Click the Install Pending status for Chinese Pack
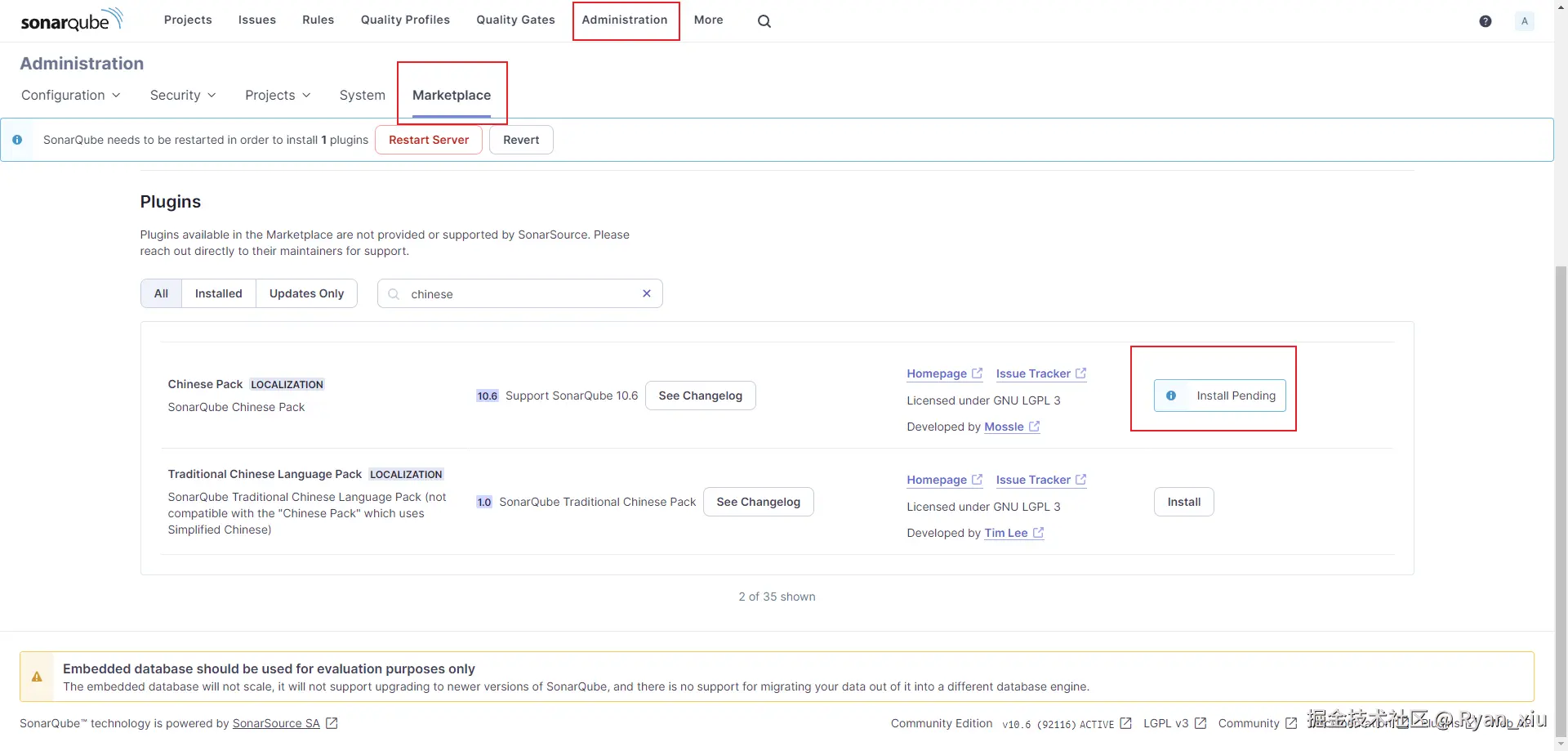 coord(1220,396)
